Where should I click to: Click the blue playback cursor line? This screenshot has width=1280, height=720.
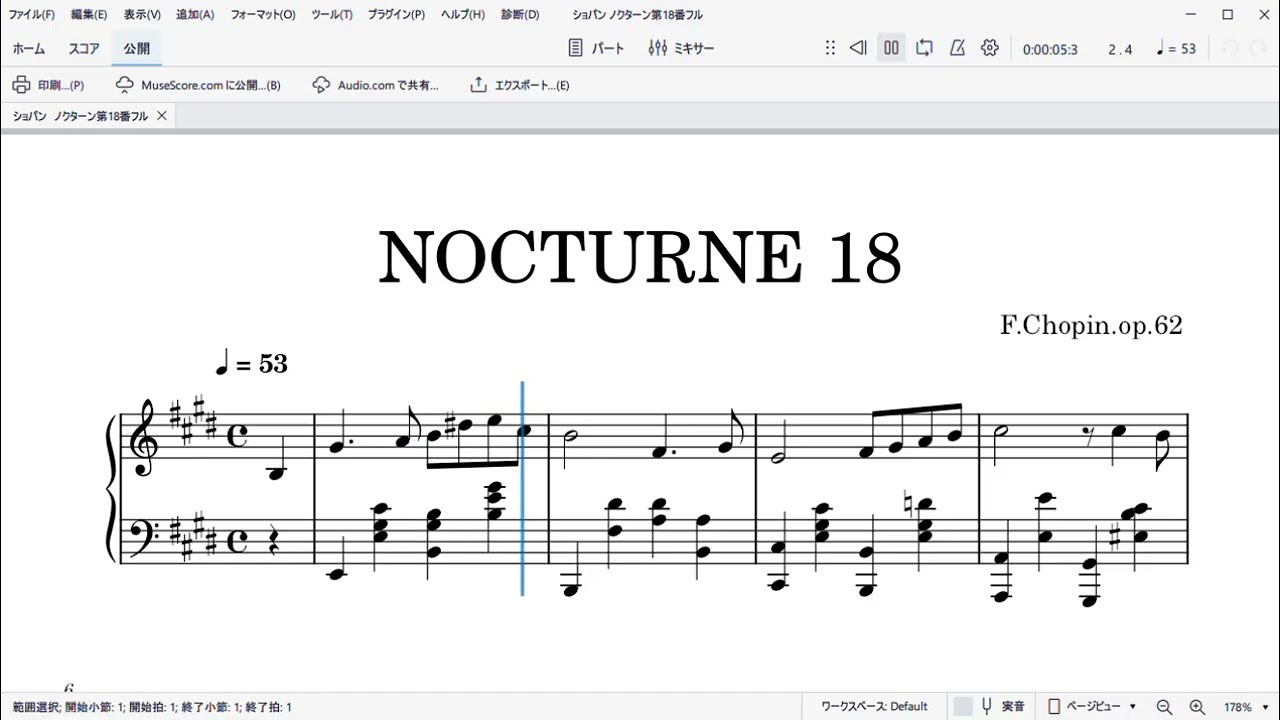pyautogui.click(x=522, y=488)
